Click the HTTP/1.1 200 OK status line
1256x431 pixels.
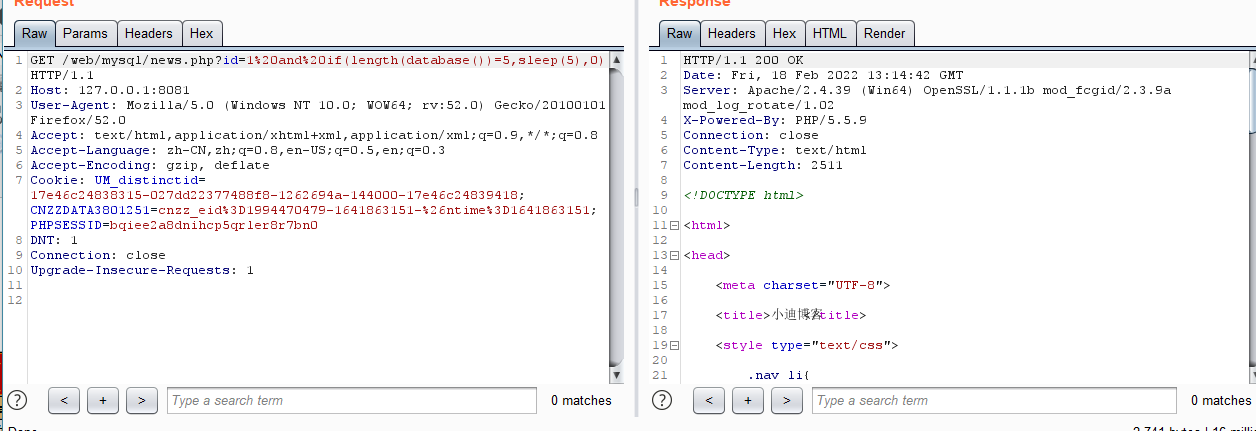click(x=743, y=60)
